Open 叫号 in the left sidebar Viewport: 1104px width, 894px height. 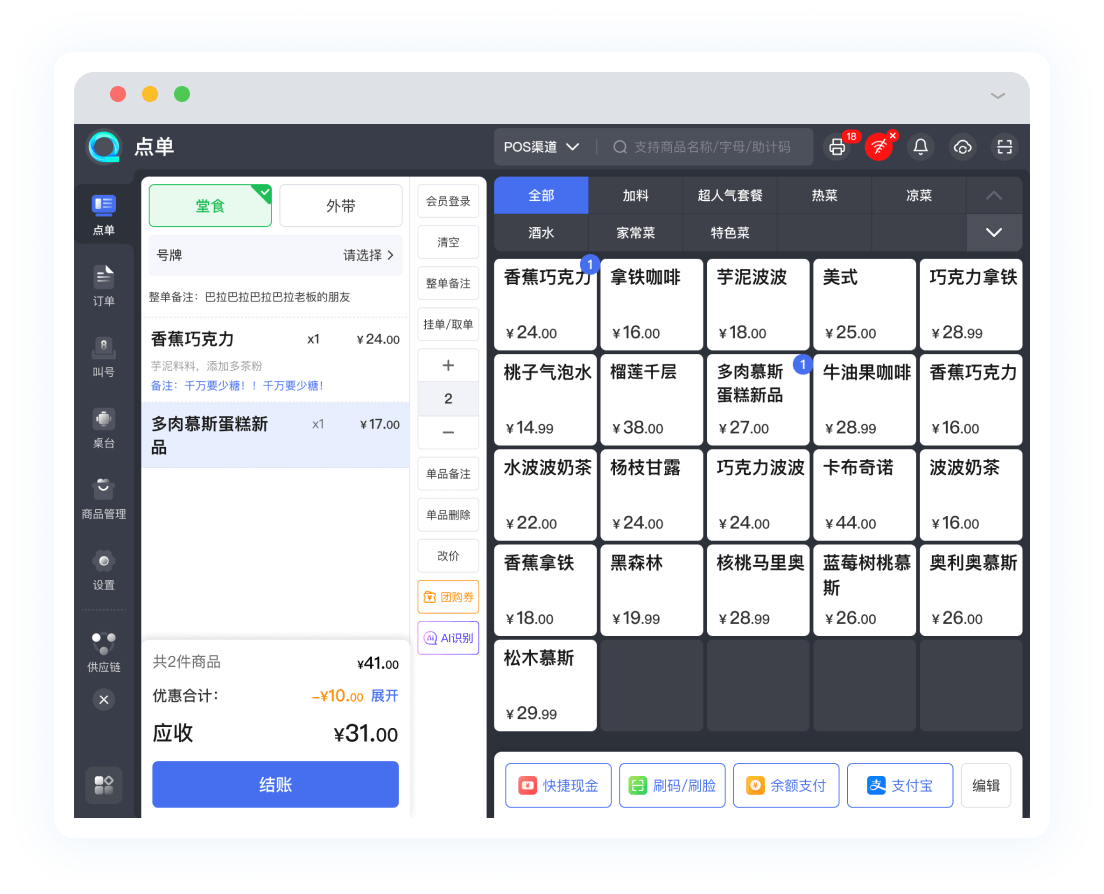pyautogui.click(x=104, y=356)
